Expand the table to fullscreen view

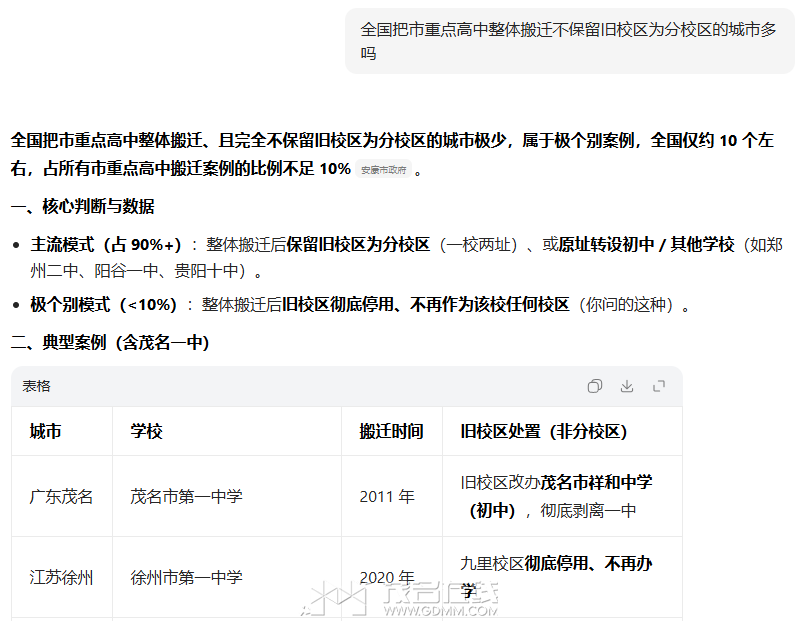659,386
